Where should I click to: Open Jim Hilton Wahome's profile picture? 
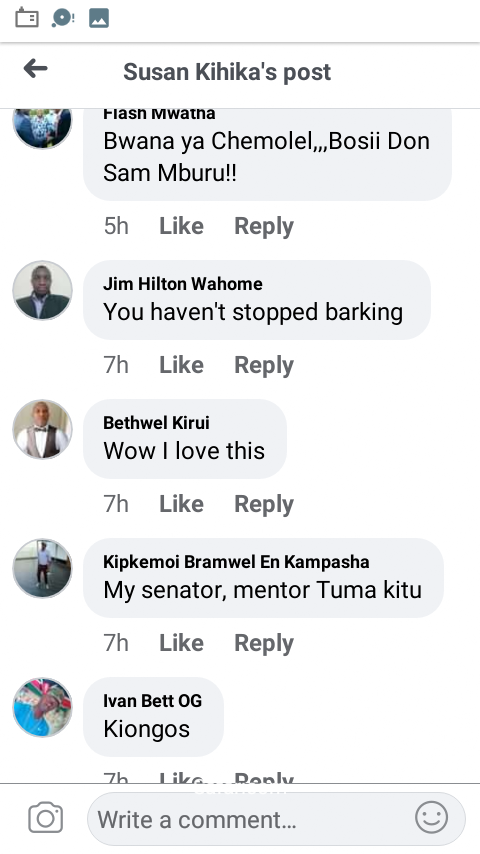pos(42,290)
